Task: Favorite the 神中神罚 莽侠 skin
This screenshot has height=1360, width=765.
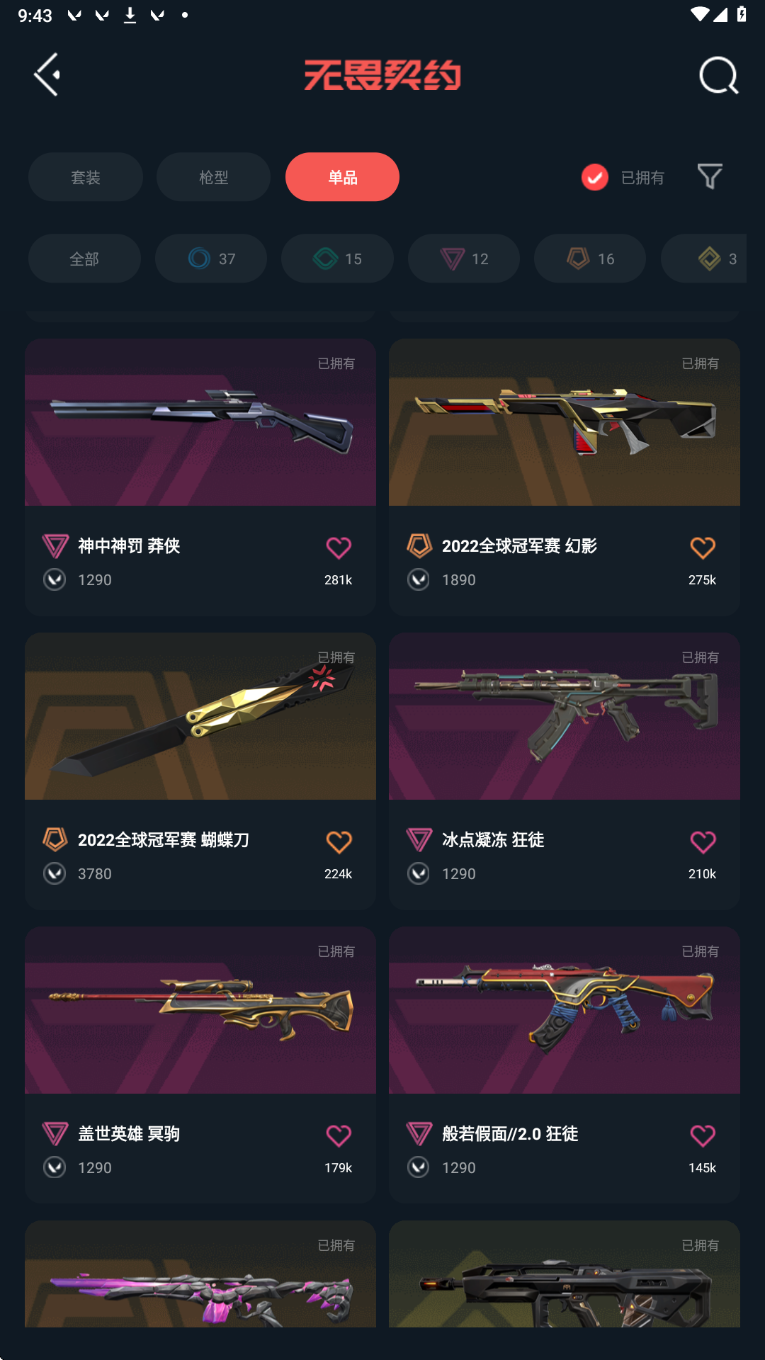Action: pos(339,547)
